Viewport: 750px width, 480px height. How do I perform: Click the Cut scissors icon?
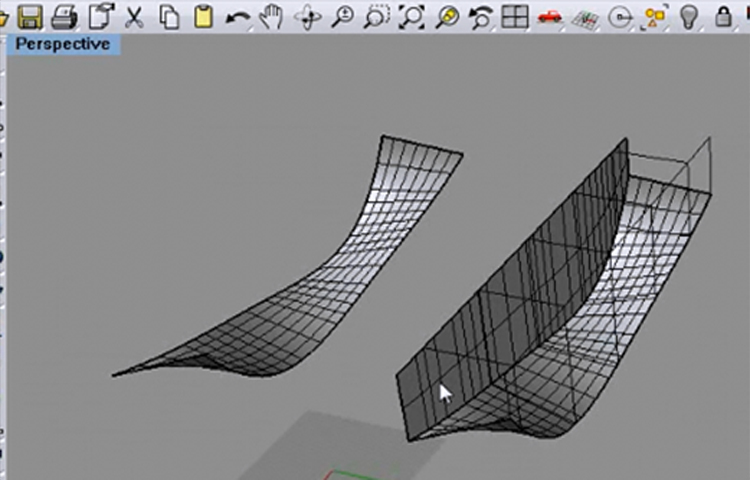(x=134, y=16)
